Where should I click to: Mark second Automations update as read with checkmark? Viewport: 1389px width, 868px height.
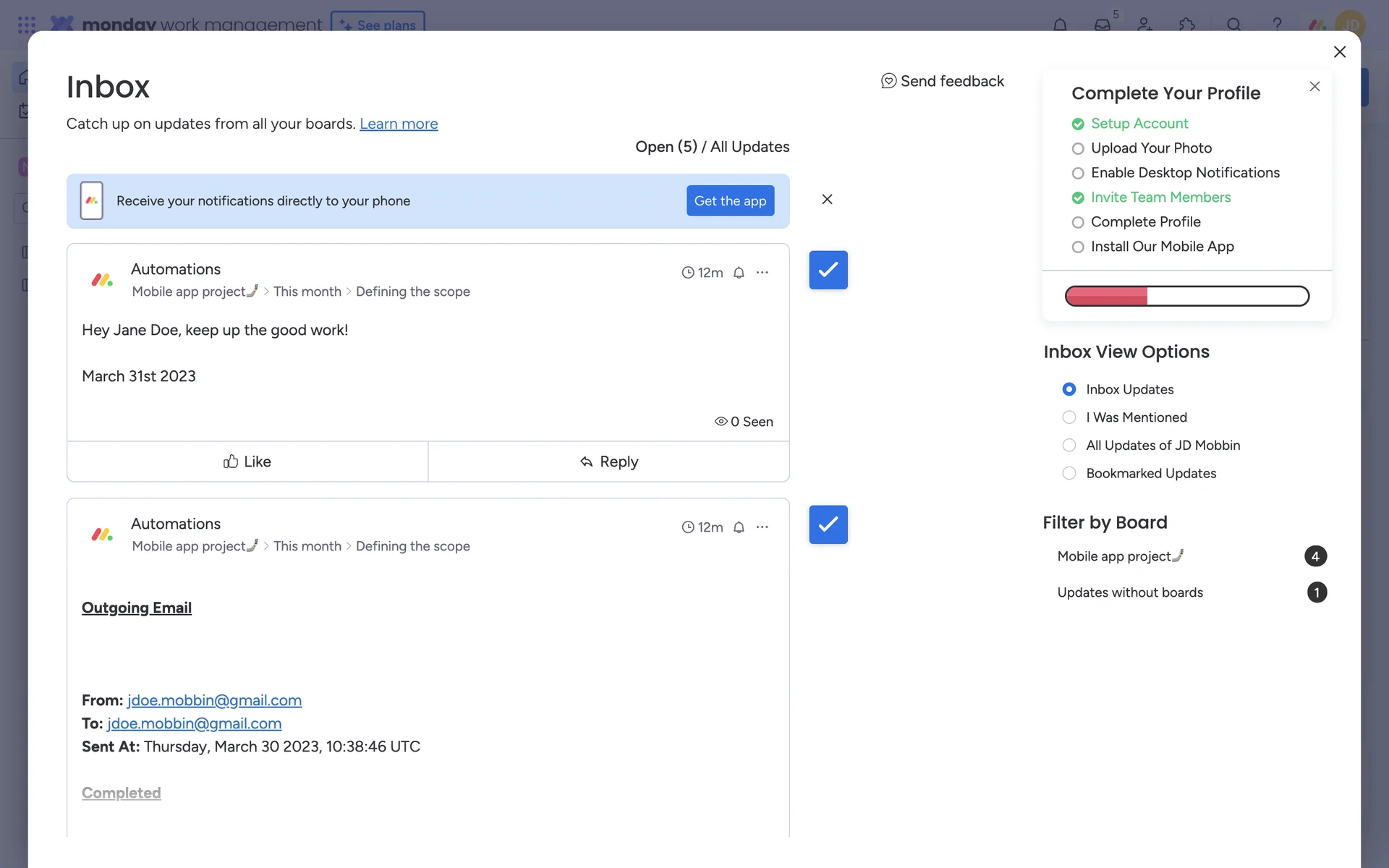tap(828, 524)
